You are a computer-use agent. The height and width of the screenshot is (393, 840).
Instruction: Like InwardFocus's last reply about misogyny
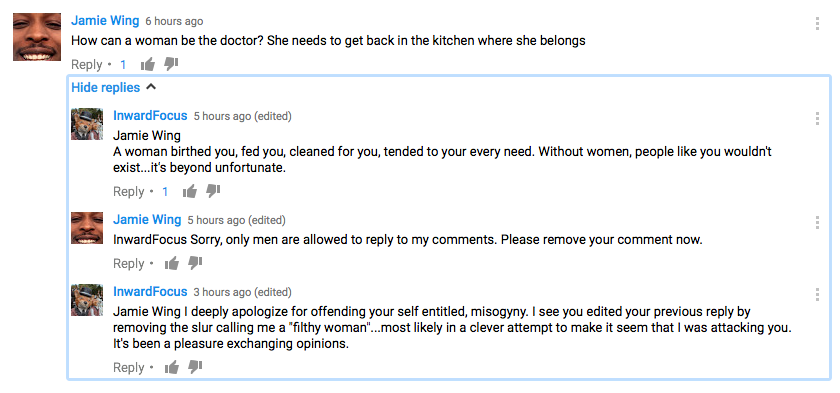171,367
